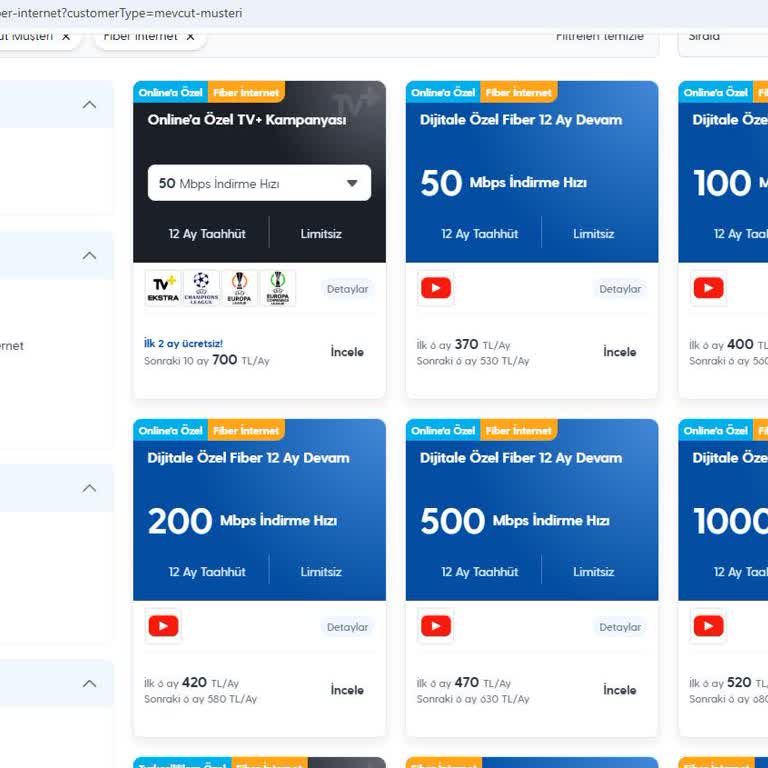Click YouTube icon on 1000 Mbps card
The width and height of the screenshot is (768, 768).
708,626
